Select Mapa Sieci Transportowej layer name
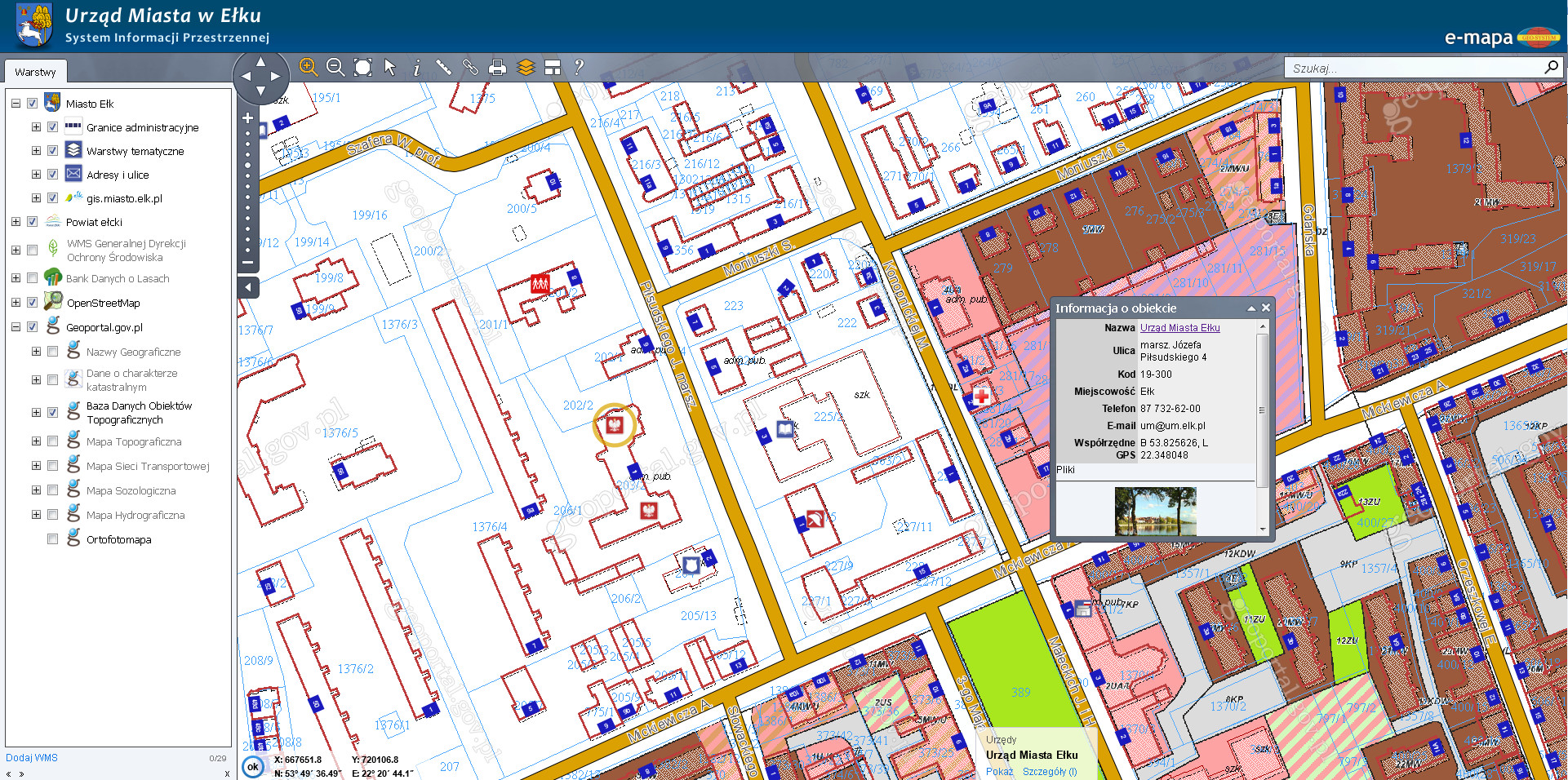Viewport: 1568px width, 780px height. pyautogui.click(x=148, y=467)
